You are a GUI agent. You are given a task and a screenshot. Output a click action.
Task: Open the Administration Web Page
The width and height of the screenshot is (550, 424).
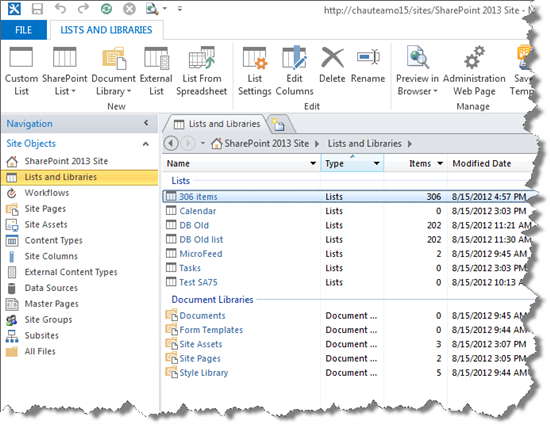tap(474, 71)
